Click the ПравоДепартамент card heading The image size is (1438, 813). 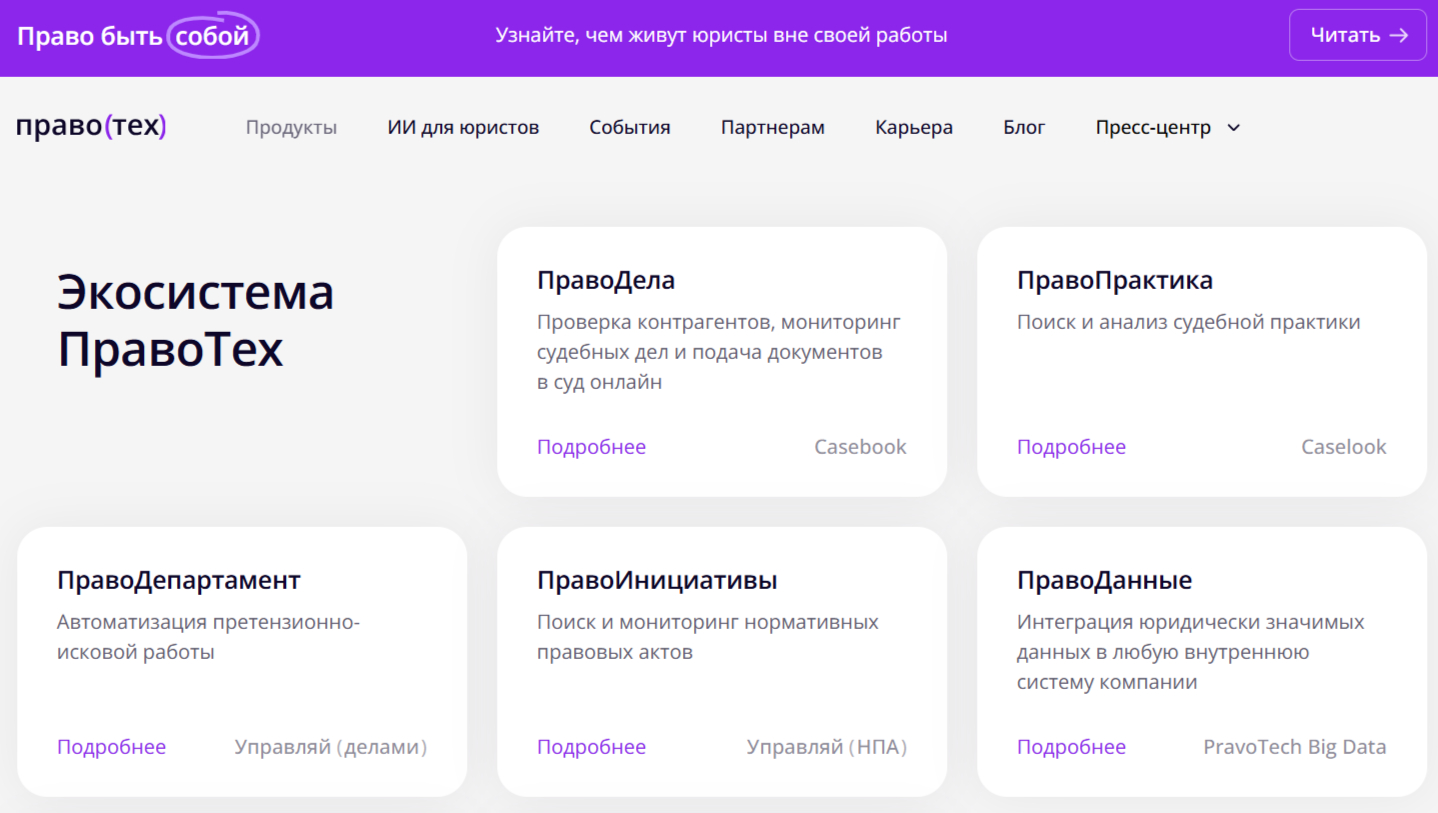point(179,581)
